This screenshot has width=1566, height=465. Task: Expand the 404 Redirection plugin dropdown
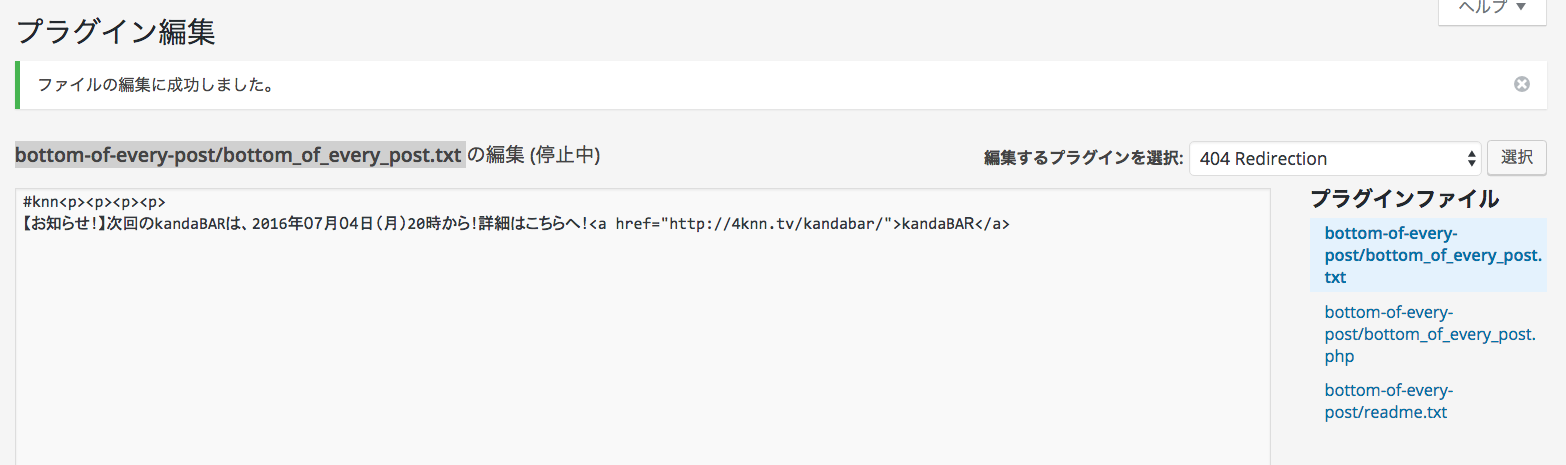coord(1334,158)
